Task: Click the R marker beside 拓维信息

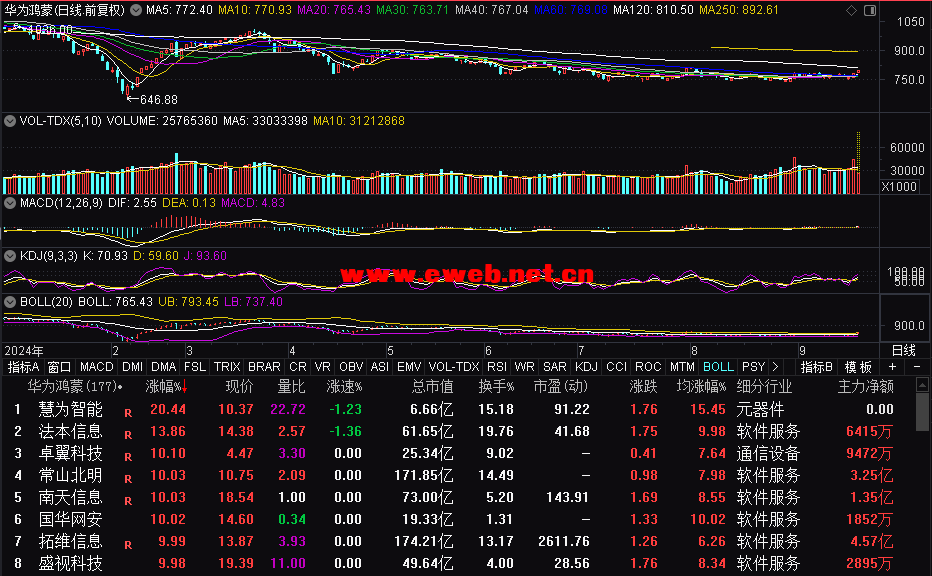Action: [128, 544]
